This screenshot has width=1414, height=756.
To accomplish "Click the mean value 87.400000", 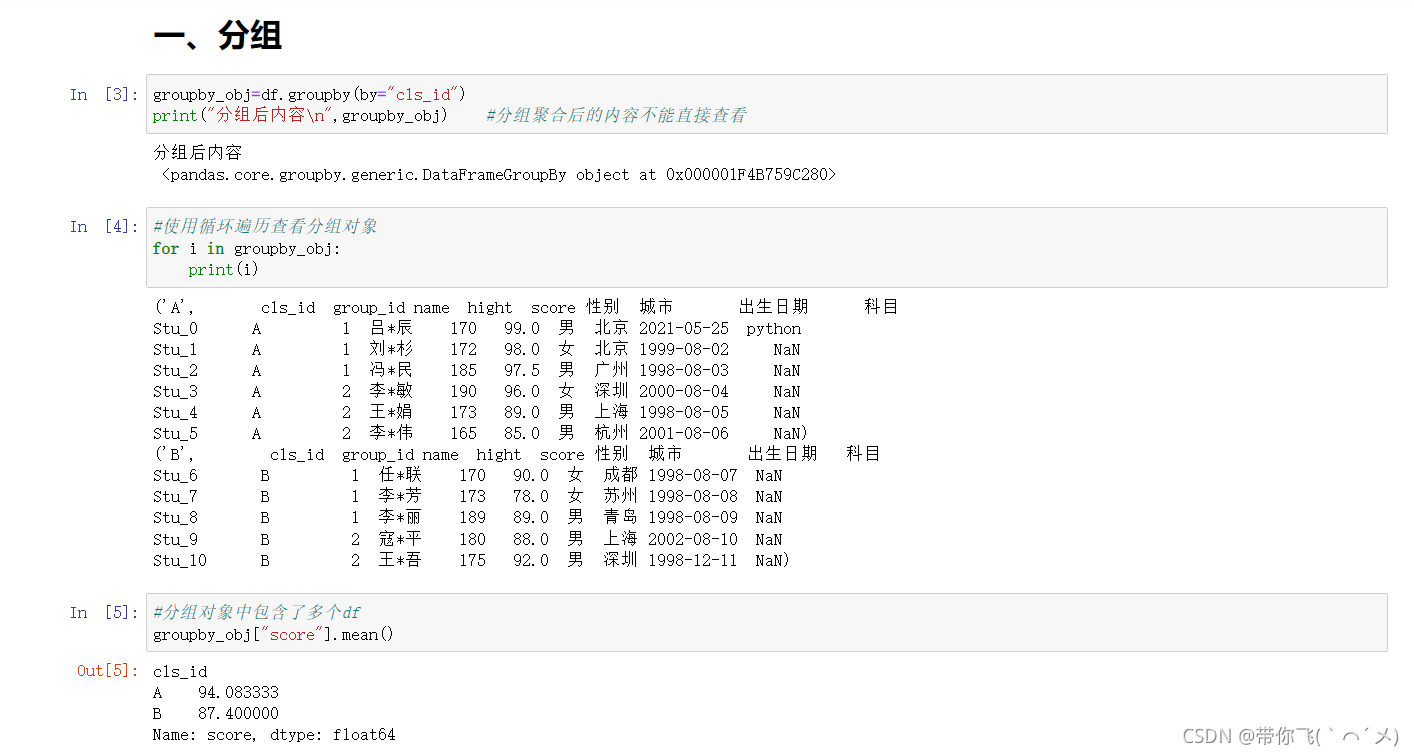I will pyautogui.click(x=238, y=714).
